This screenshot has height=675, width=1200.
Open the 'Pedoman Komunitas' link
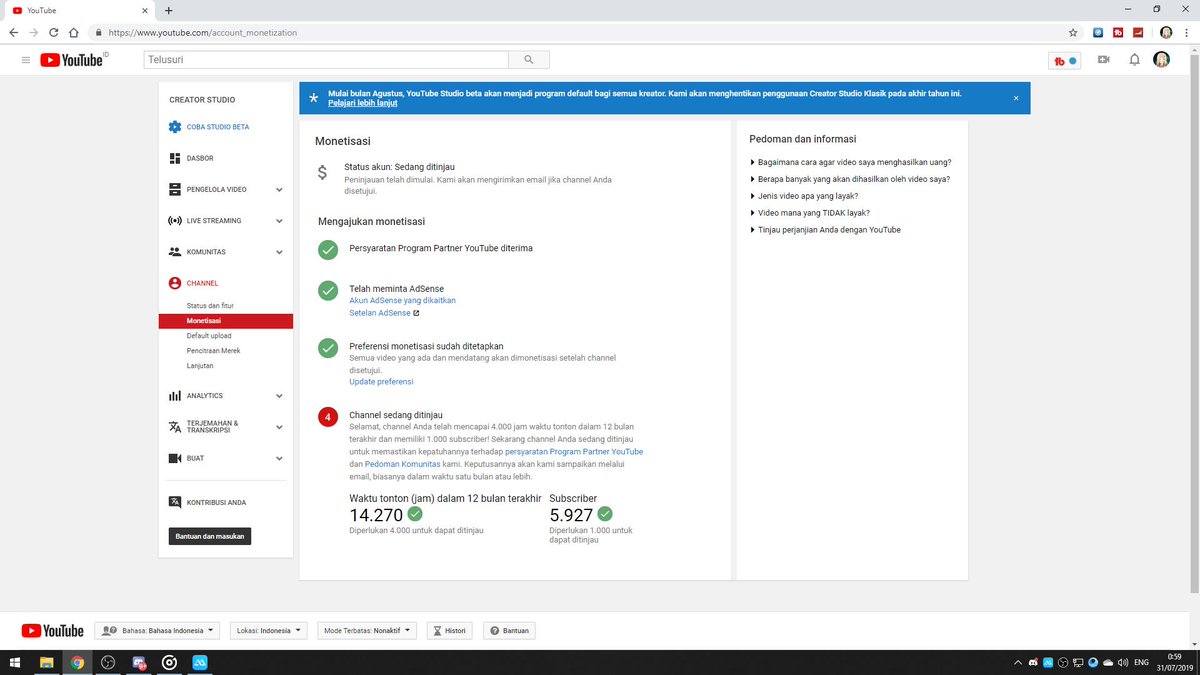(402, 465)
